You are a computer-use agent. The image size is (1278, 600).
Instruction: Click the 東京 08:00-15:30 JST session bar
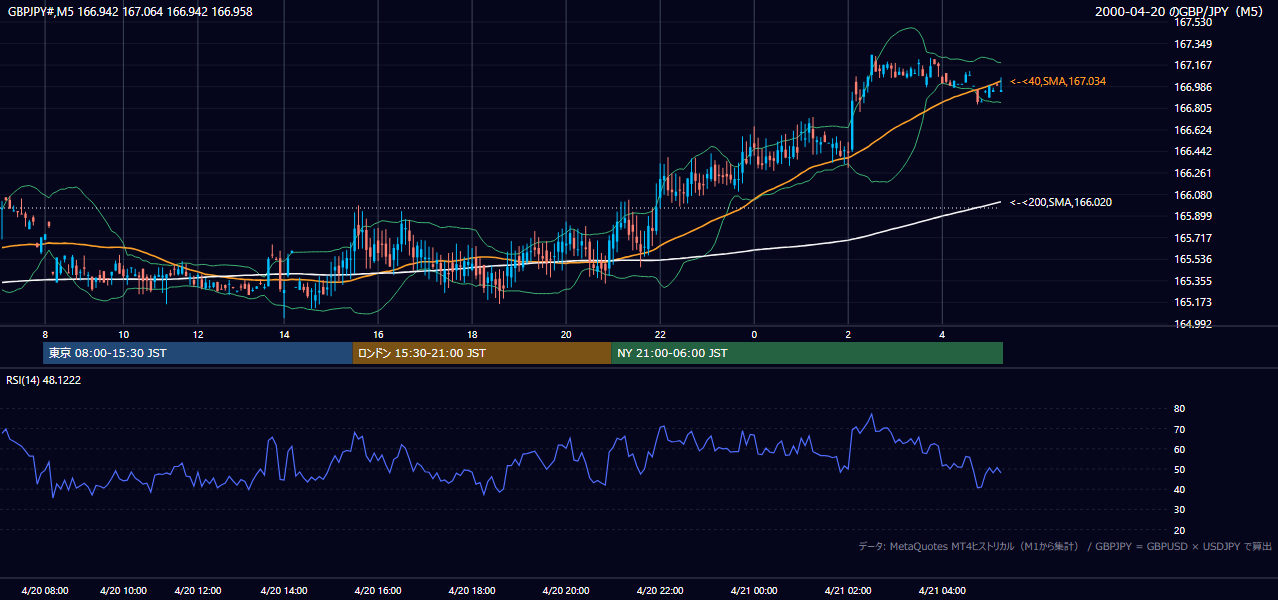198,353
